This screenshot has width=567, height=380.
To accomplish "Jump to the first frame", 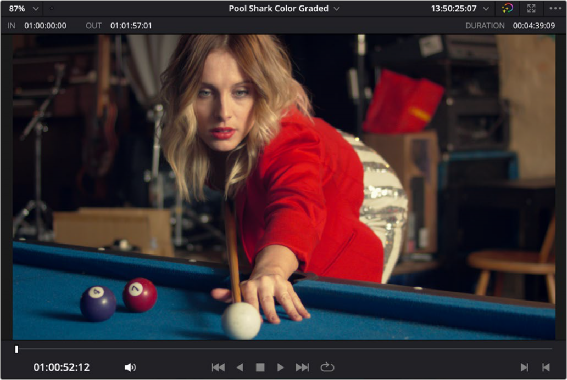I will point(218,367).
